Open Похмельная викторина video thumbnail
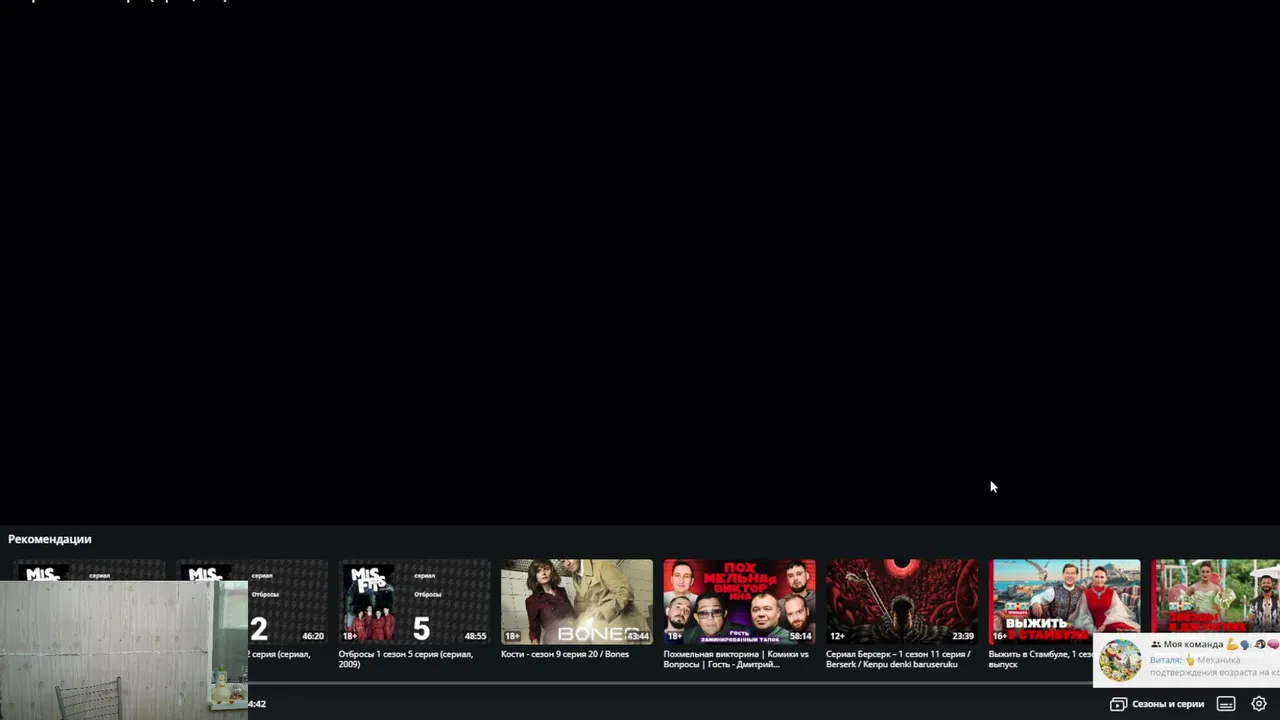1280x720 pixels. click(x=739, y=601)
